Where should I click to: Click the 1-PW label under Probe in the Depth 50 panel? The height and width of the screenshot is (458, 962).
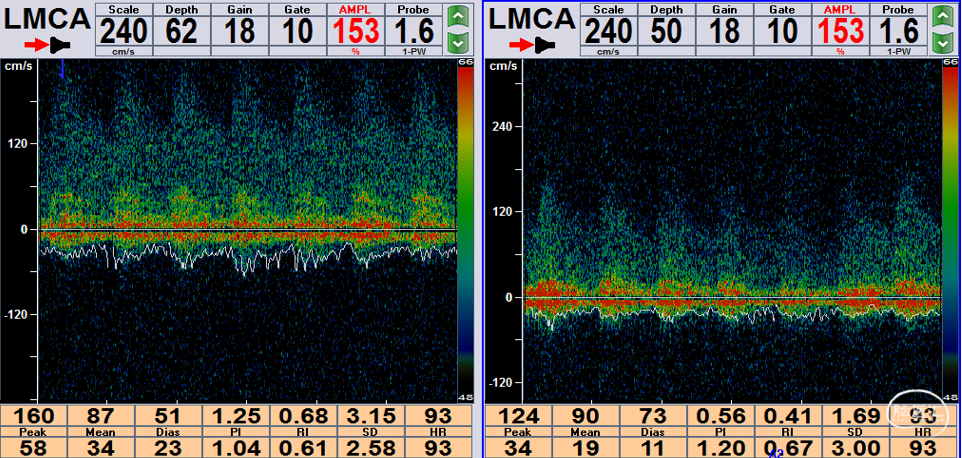898,52
